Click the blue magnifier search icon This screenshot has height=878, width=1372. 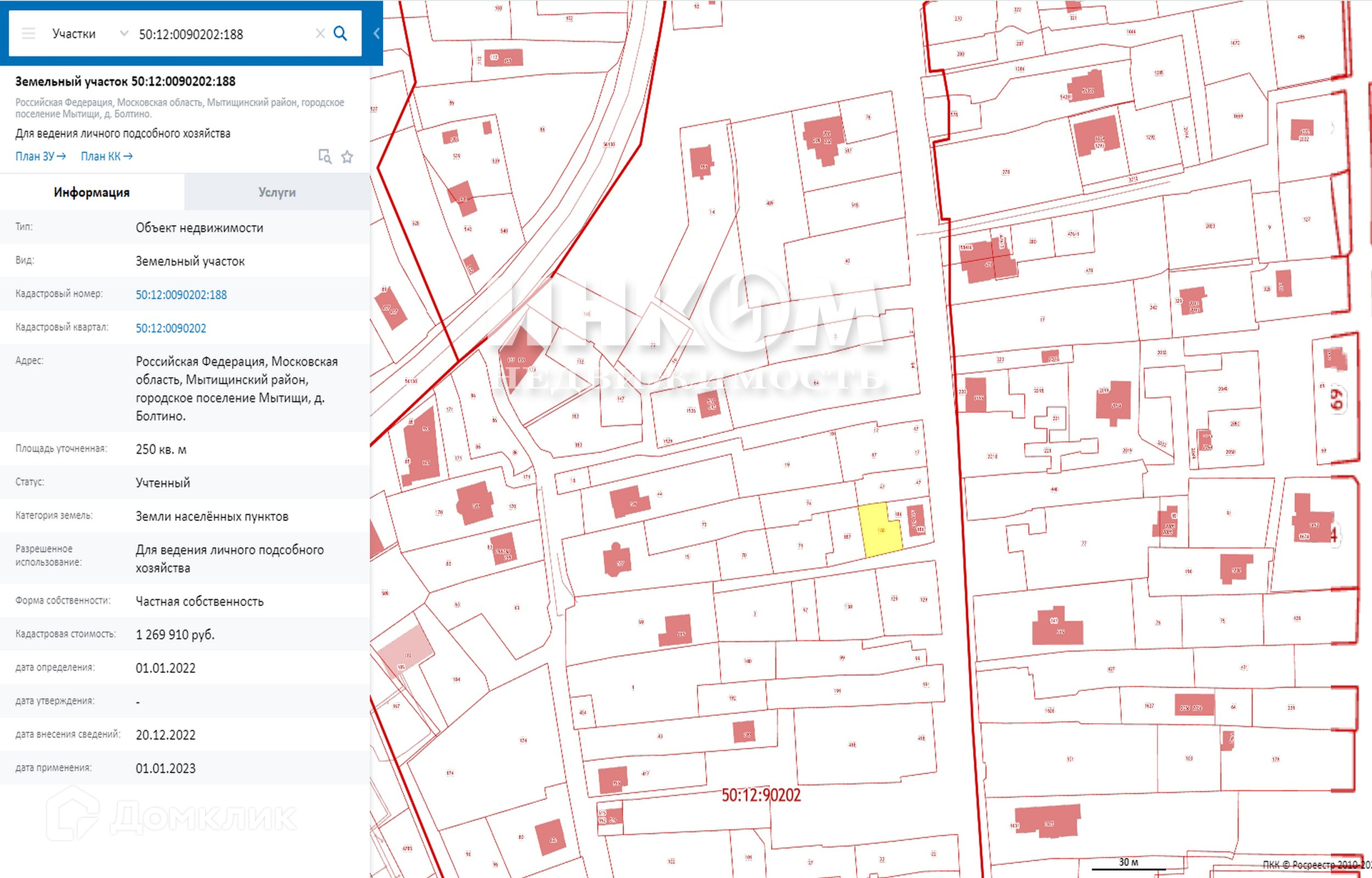pyautogui.click(x=341, y=34)
